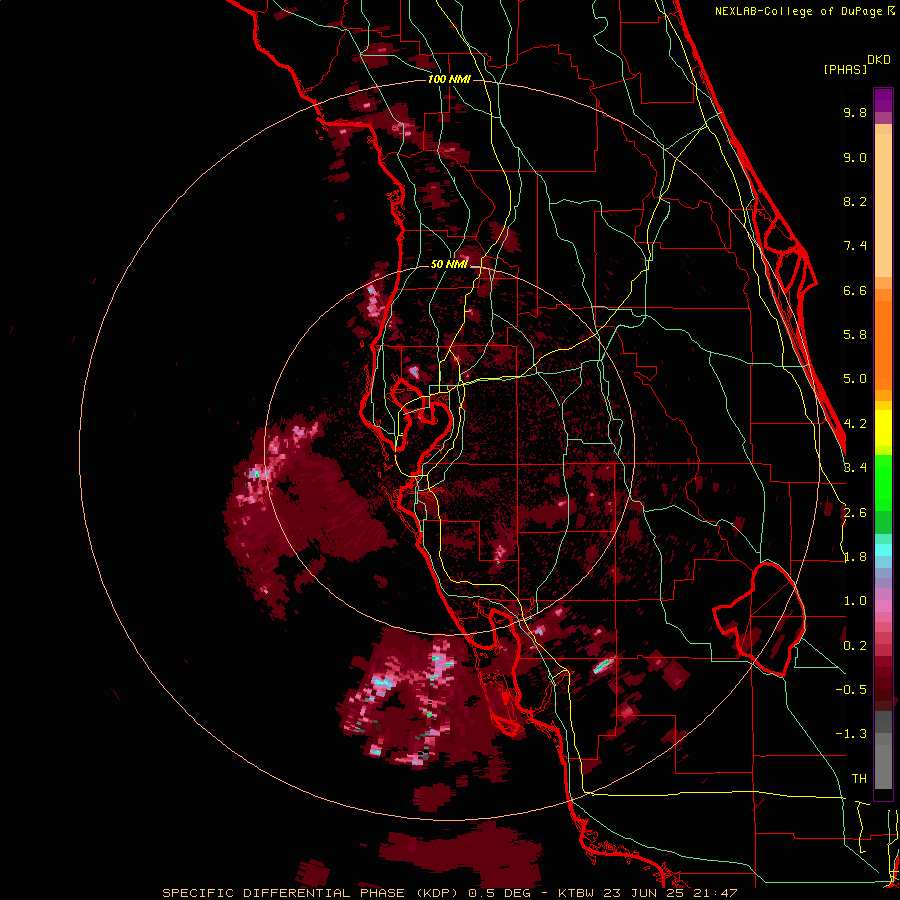This screenshot has width=900, height=900.
Task: Click the 2.6 scale value
Action: pos(855,513)
